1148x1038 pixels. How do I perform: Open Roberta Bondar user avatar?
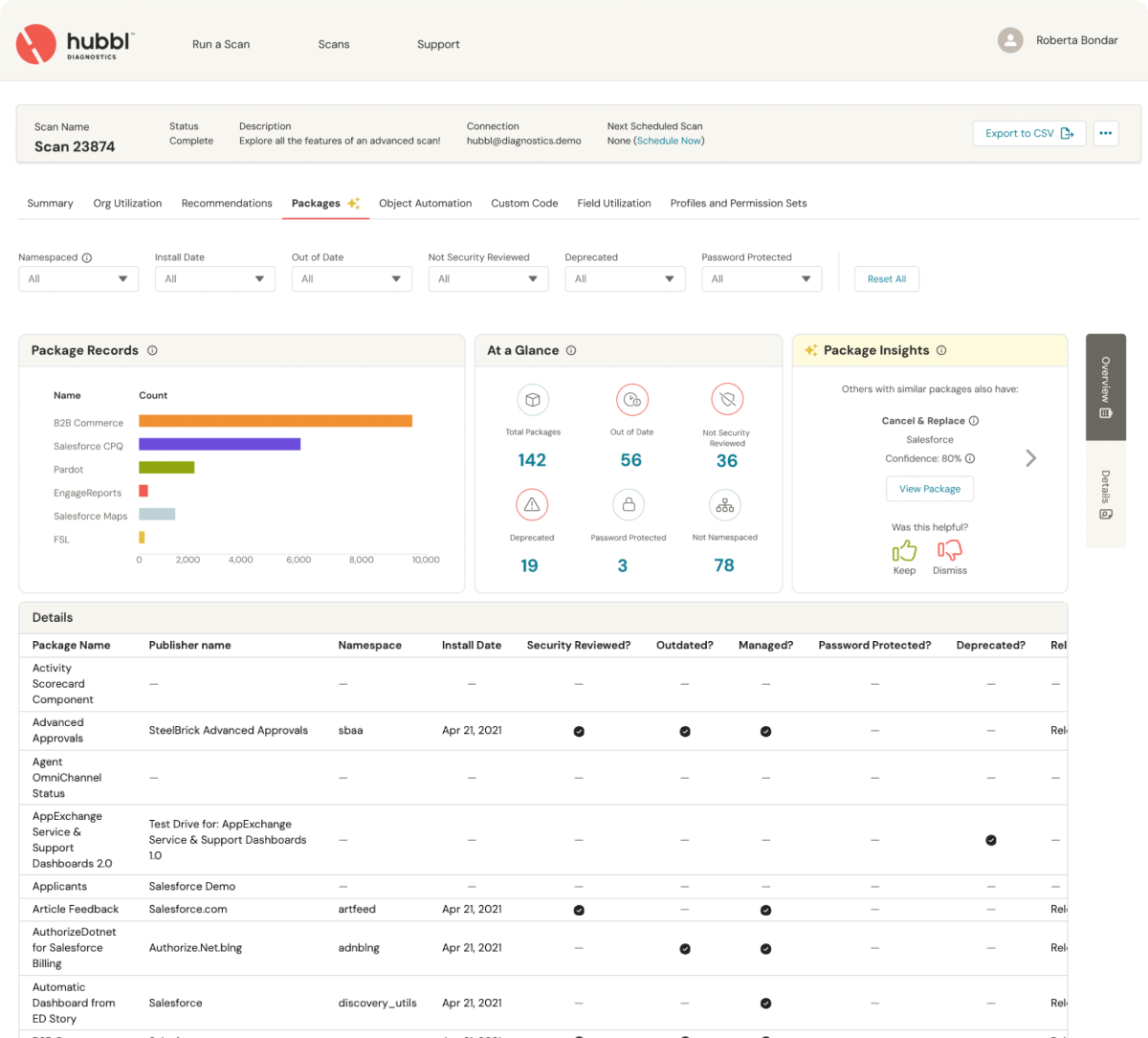click(1010, 40)
